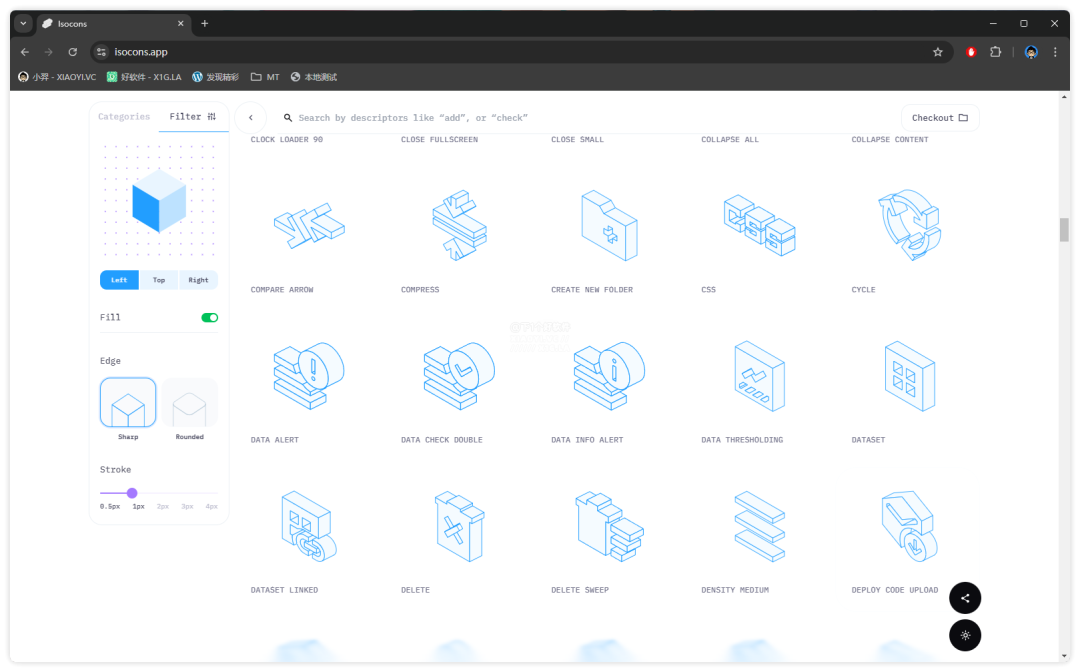This screenshot has width=1080, height=672.
Task: Select the Deploy Code Upload icon
Action: coord(909,526)
